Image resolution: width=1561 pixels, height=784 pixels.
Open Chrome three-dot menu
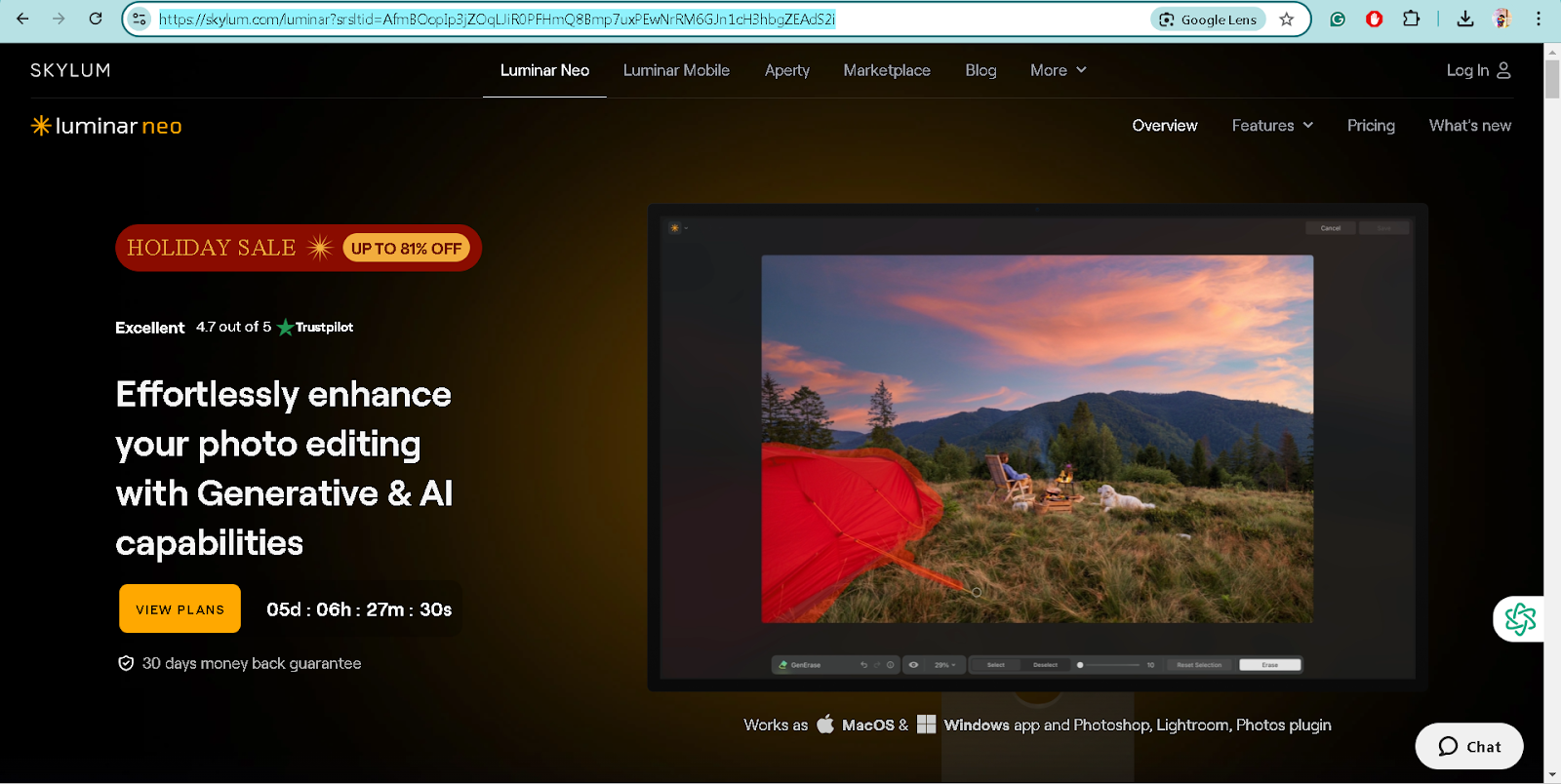[x=1539, y=19]
